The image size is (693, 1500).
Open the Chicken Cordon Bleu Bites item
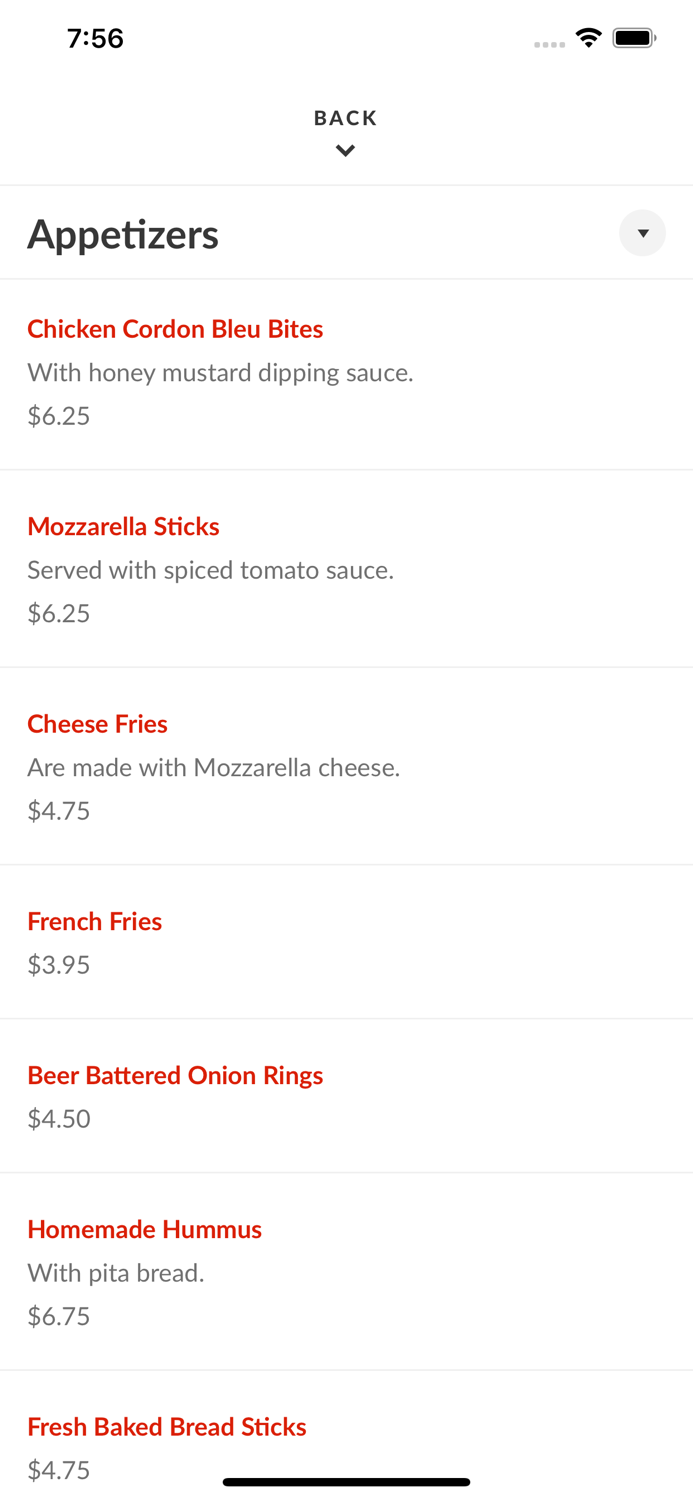pyautogui.click(x=175, y=329)
